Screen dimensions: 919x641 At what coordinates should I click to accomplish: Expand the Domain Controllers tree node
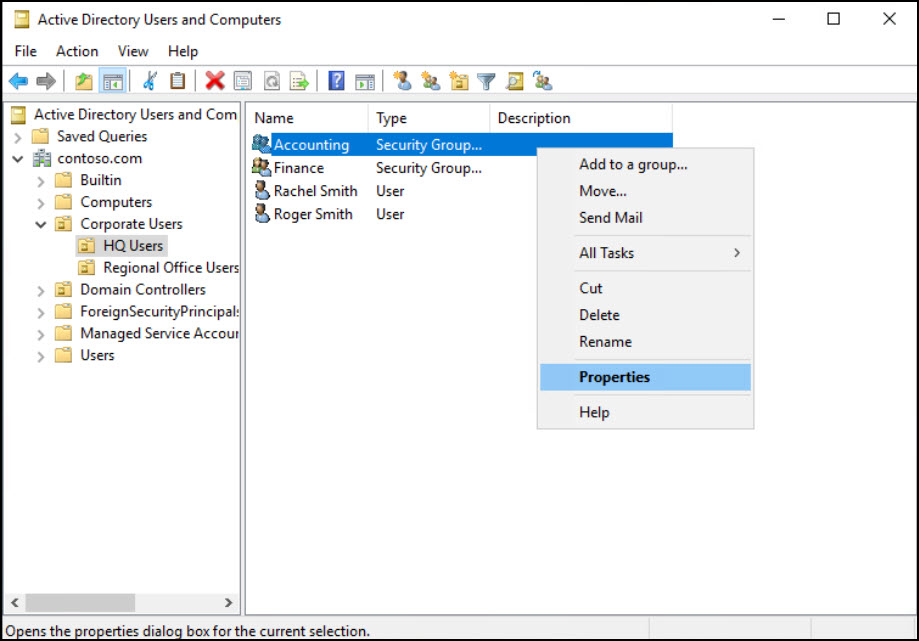pos(41,290)
